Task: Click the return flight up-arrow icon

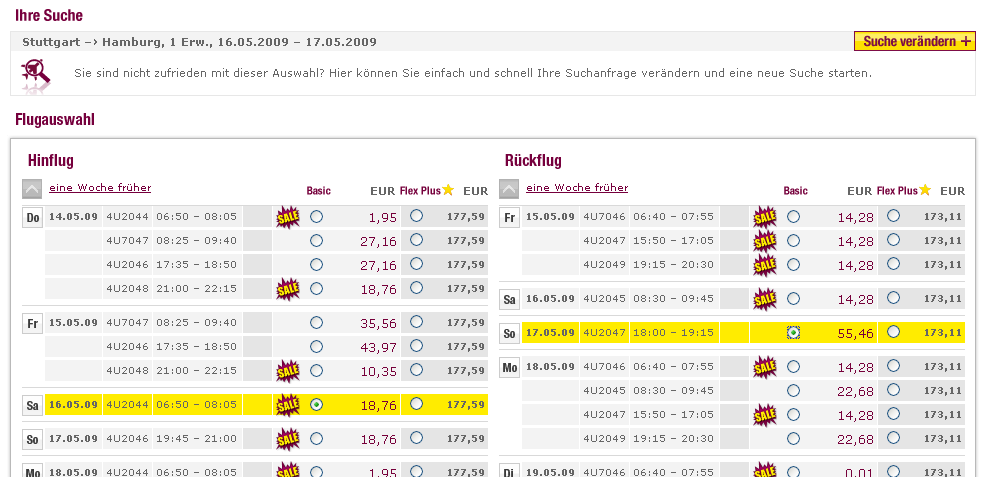Action: [x=510, y=189]
